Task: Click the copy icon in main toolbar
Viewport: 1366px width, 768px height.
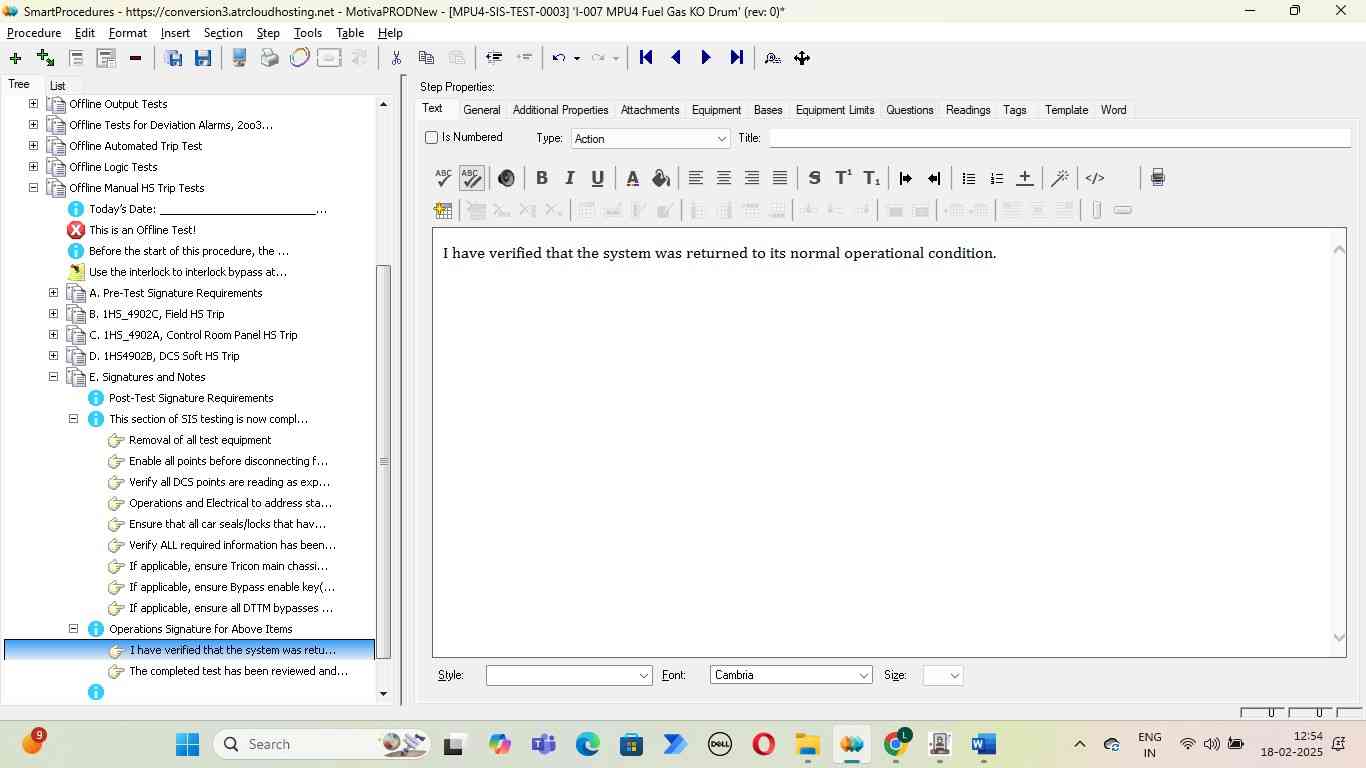Action: coord(426,58)
